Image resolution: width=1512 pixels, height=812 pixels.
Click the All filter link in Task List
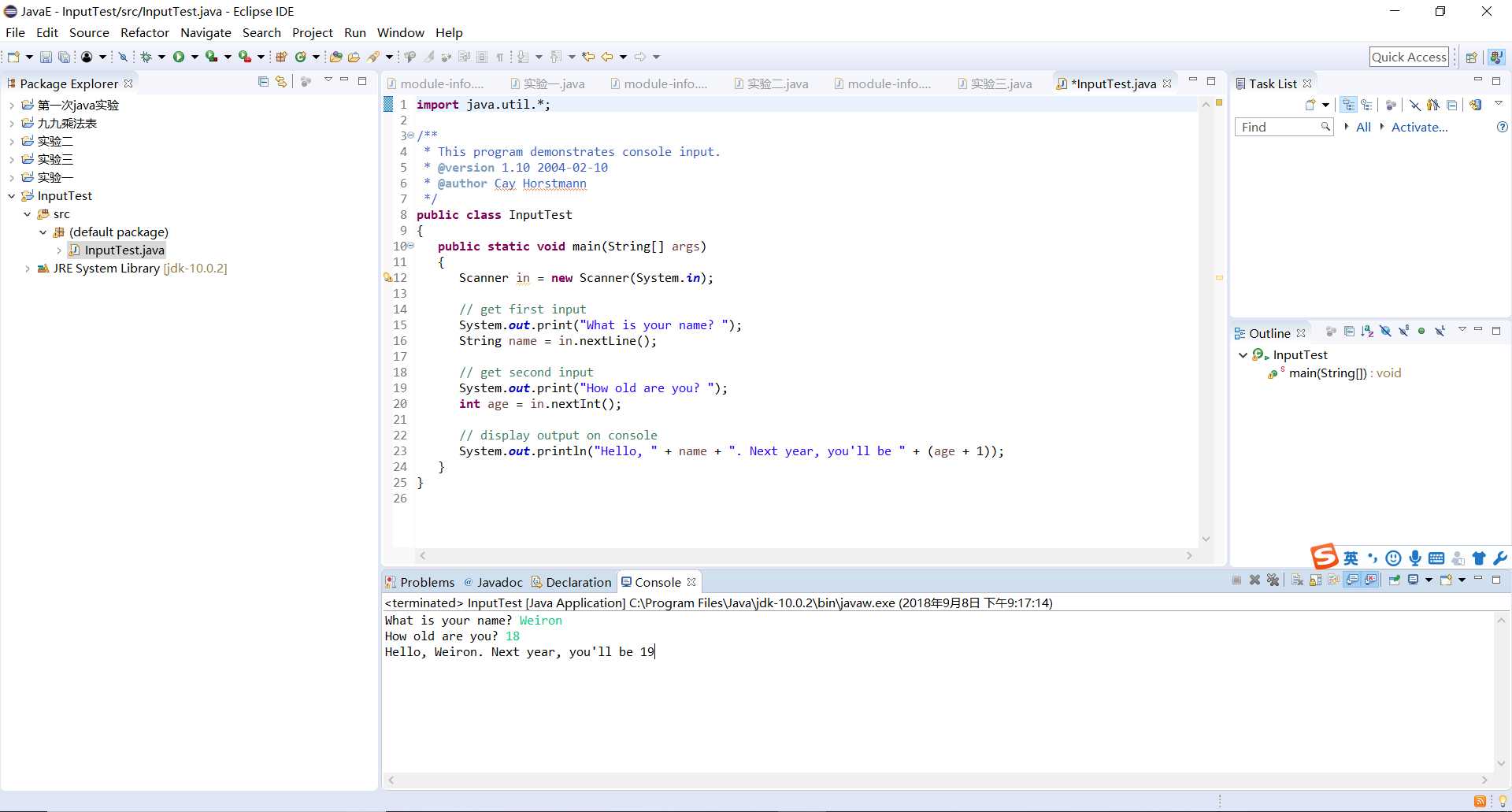click(x=1363, y=127)
